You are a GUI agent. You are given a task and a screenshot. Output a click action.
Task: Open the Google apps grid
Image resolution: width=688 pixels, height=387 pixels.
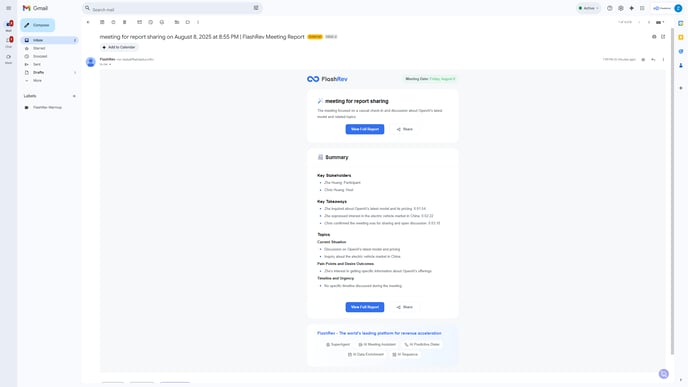click(642, 8)
